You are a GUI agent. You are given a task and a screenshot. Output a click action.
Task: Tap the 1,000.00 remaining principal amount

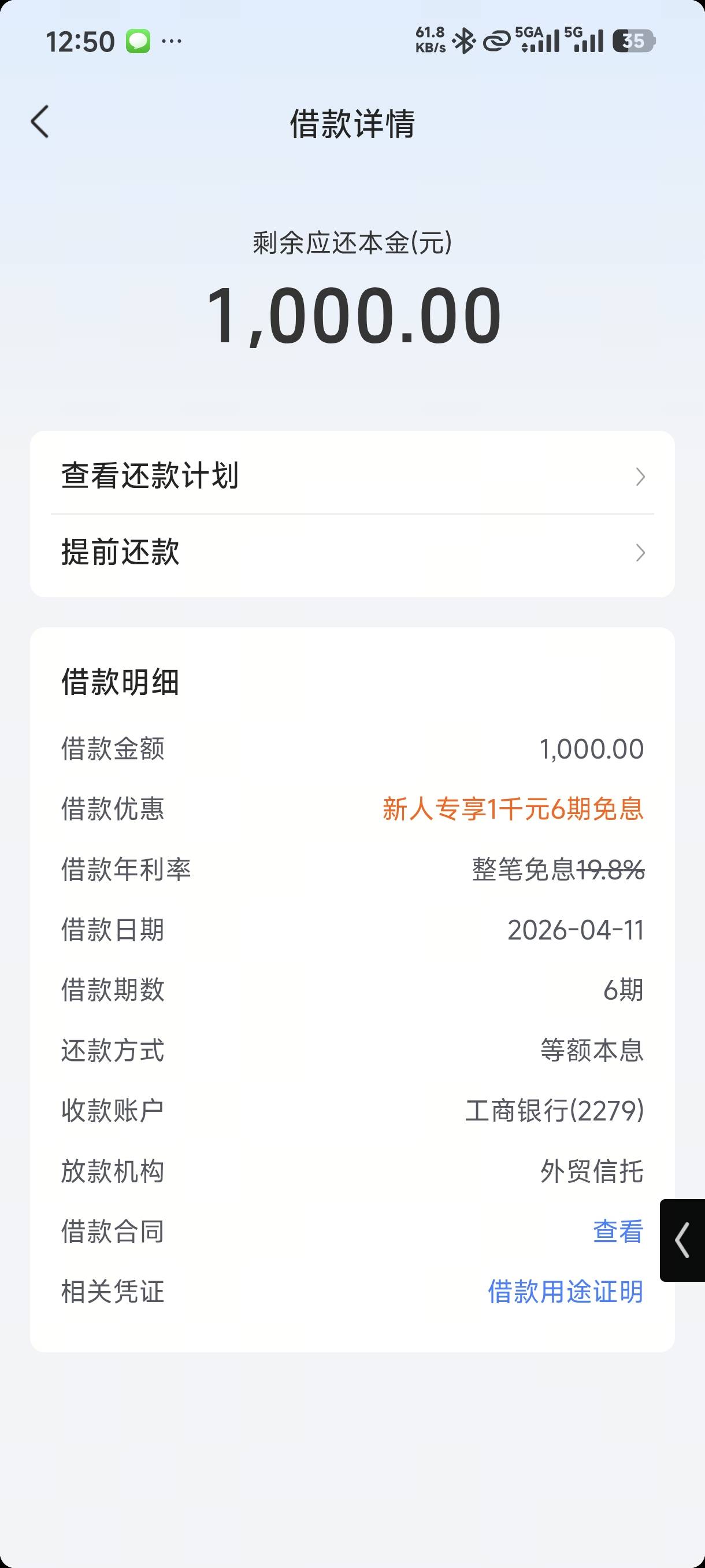[x=354, y=316]
